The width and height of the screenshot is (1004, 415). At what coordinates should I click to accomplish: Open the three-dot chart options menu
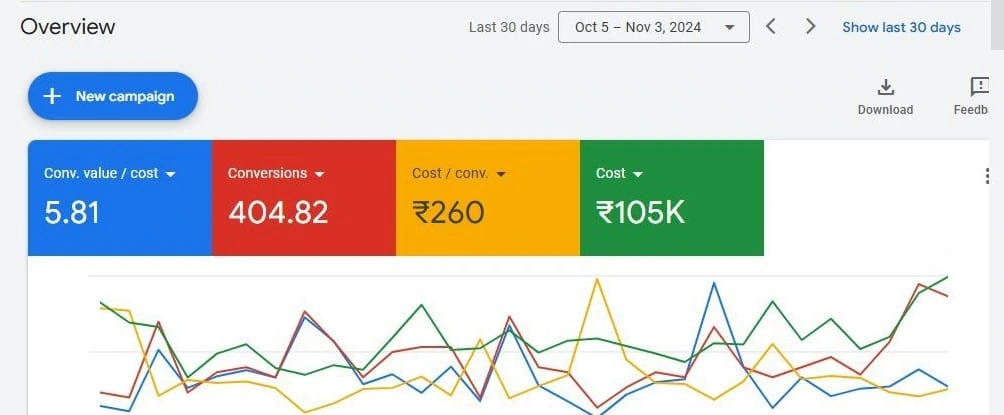[987, 176]
